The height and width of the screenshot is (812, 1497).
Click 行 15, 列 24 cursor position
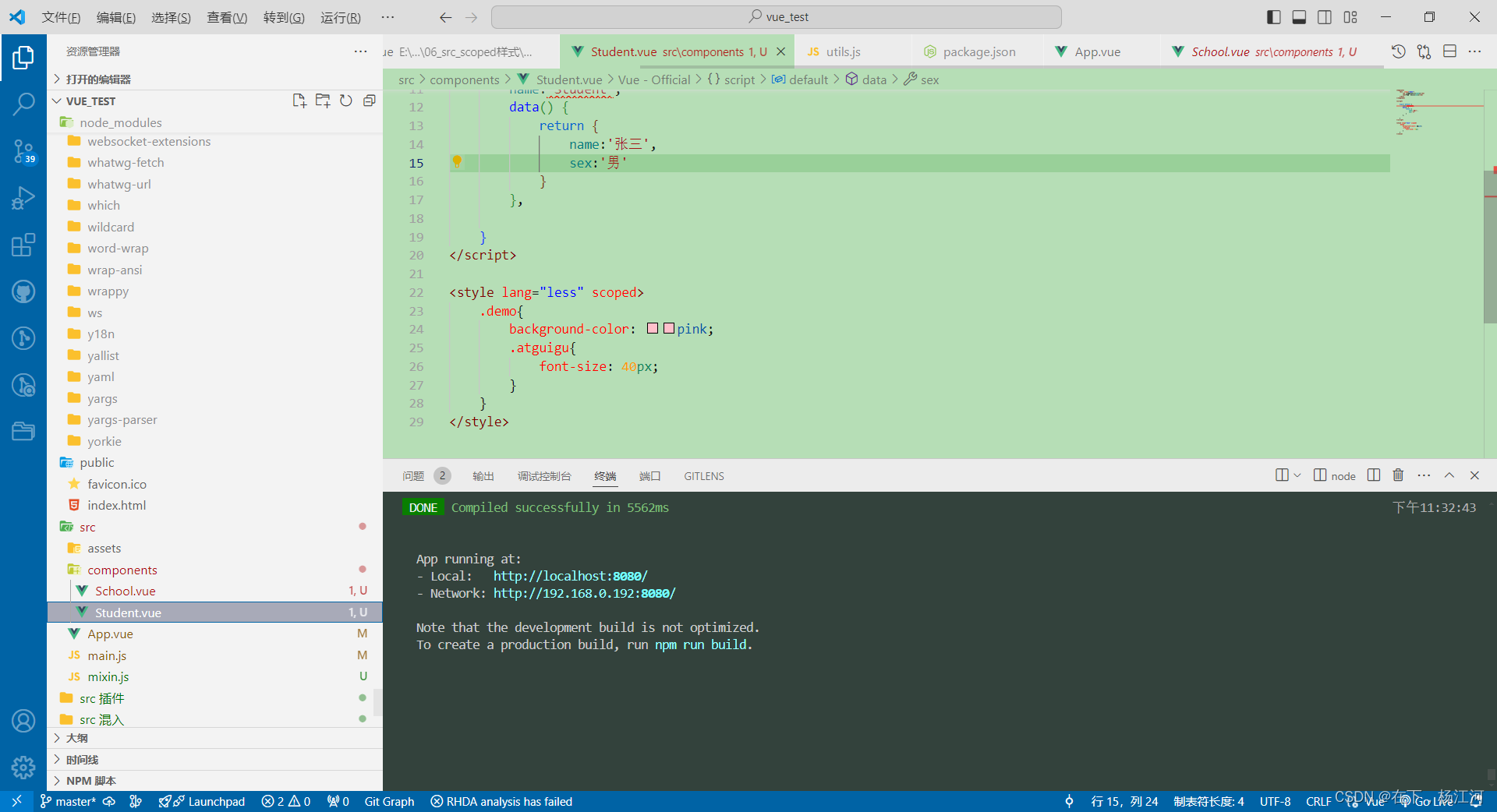click(1124, 801)
